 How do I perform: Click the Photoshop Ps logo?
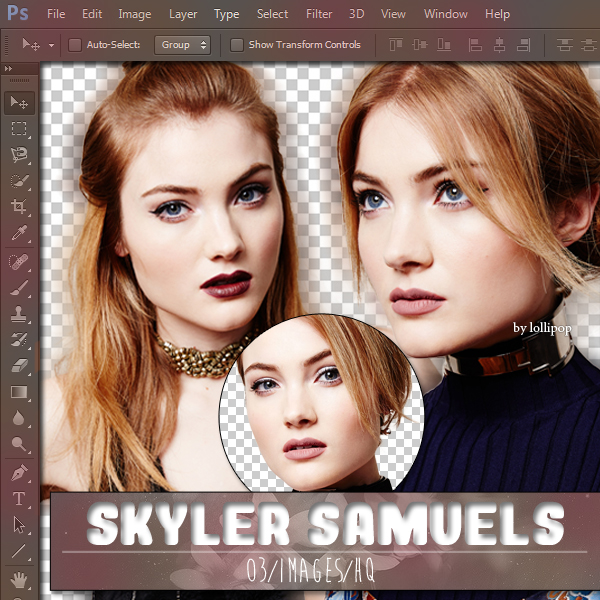click(18, 13)
